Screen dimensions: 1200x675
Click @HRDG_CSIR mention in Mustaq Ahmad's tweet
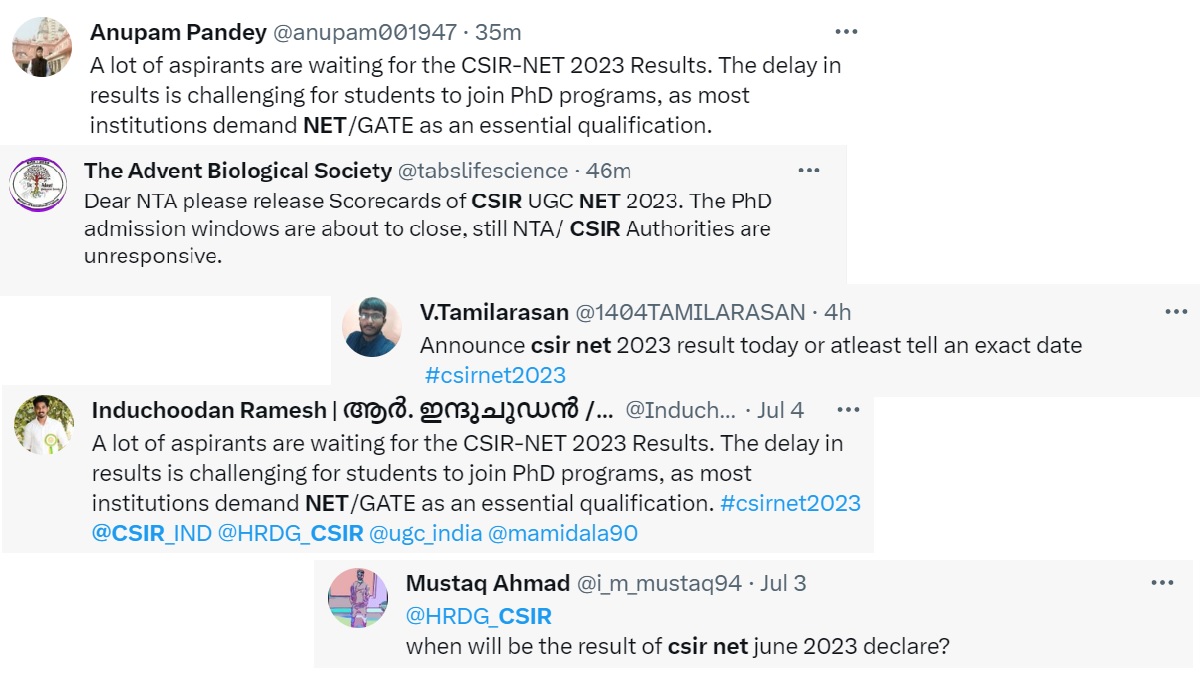(478, 615)
